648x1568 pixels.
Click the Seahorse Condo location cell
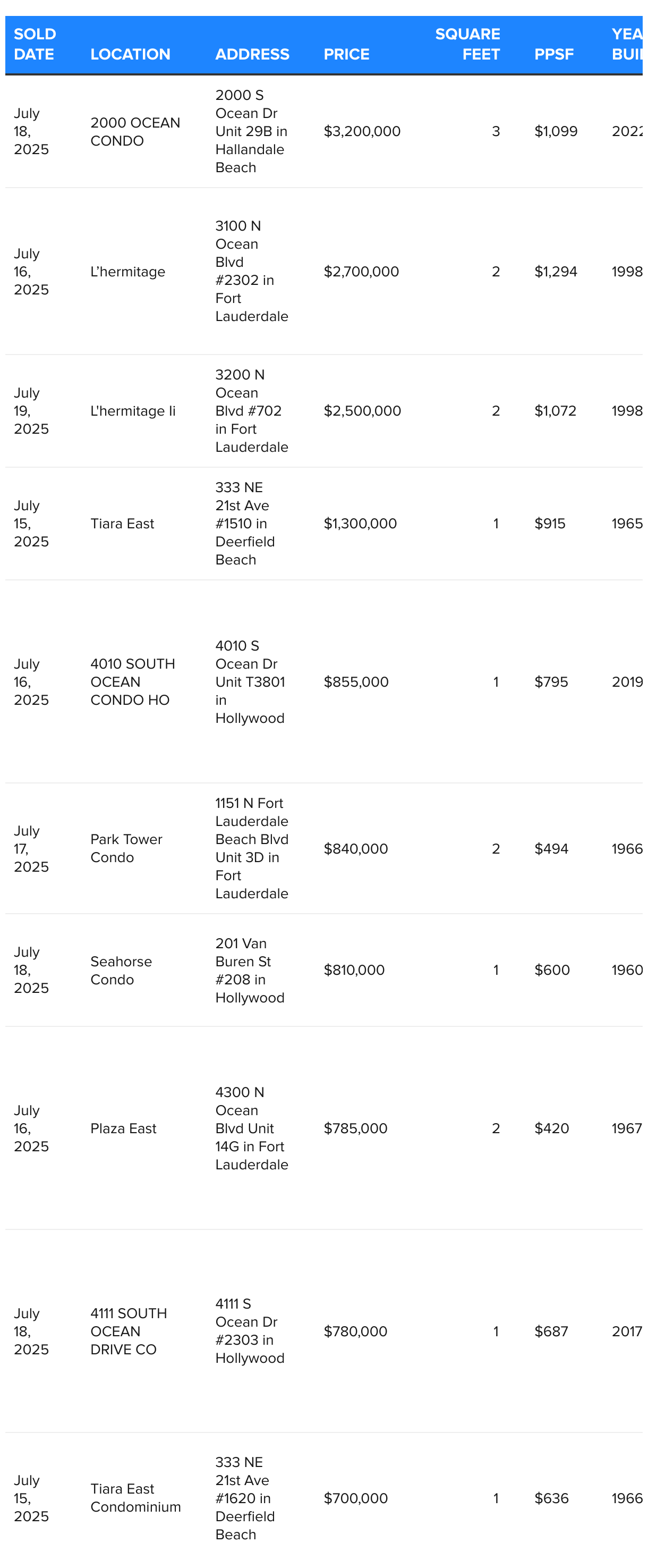121,970
